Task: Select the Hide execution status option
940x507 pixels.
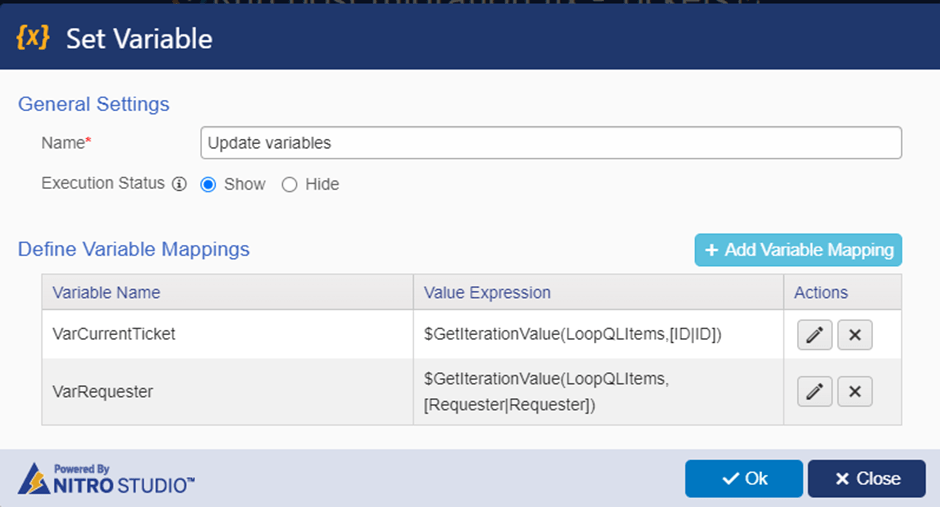Action: tap(290, 184)
